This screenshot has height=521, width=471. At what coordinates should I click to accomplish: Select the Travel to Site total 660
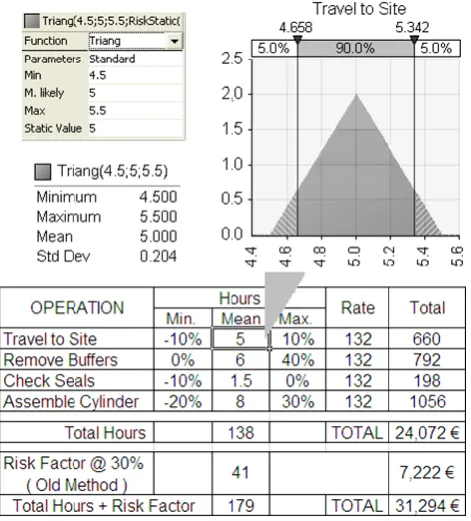pyautogui.click(x=427, y=339)
